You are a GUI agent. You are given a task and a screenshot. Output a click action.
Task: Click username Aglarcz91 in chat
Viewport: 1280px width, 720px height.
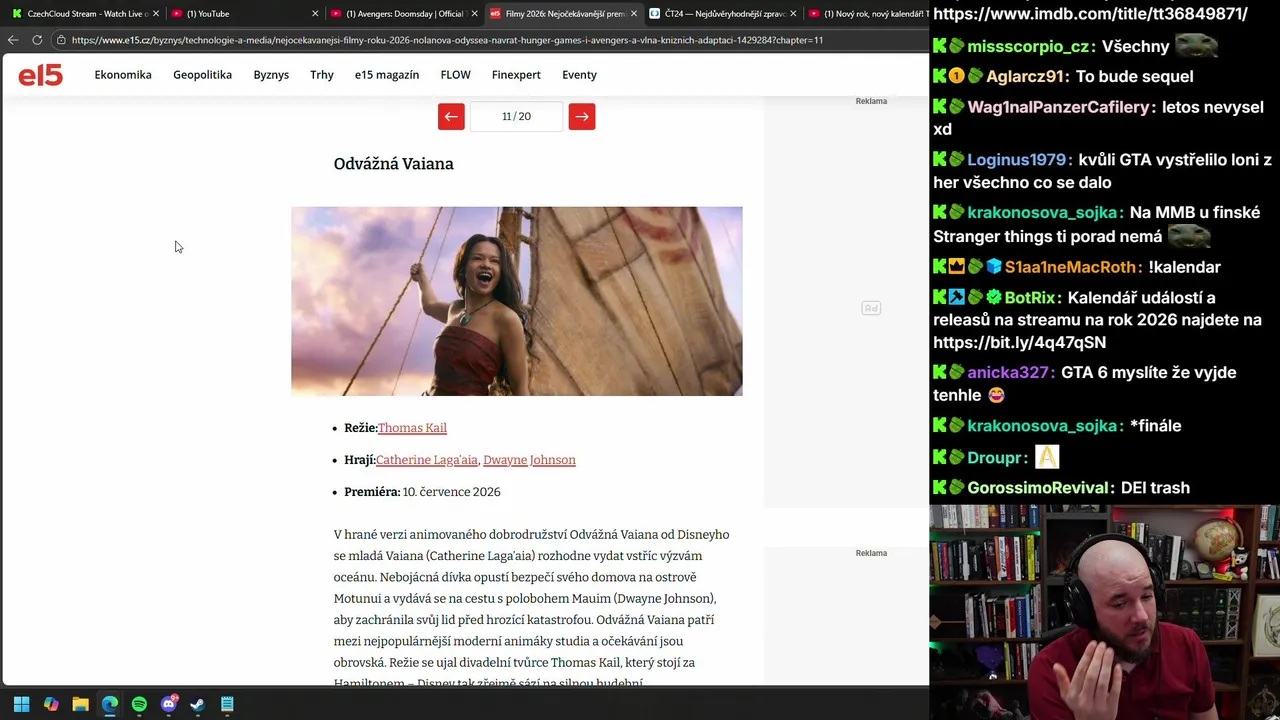pyautogui.click(x=1025, y=76)
